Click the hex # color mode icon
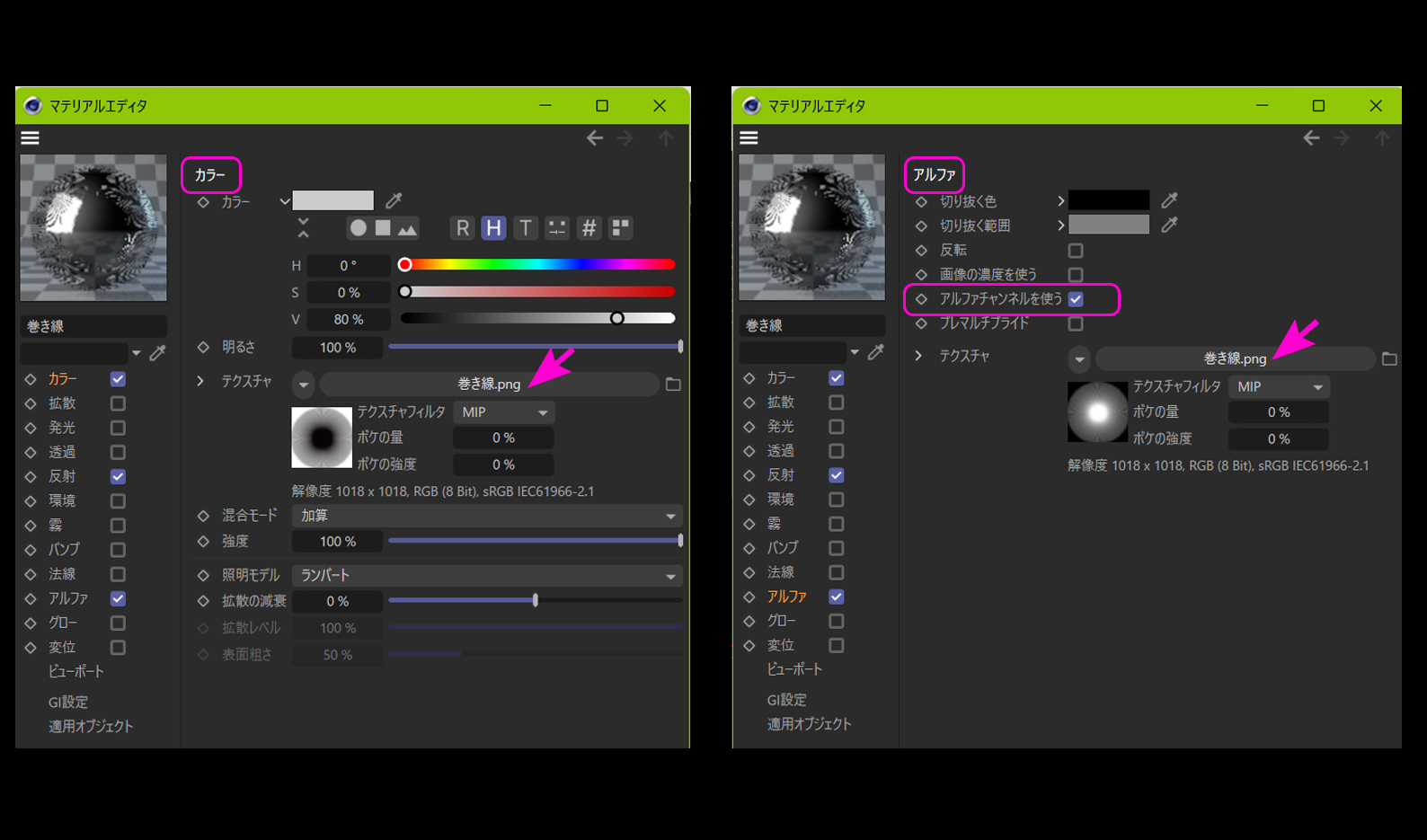The width and height of the screenshot is (1427, 840). [x=589, y=228]
